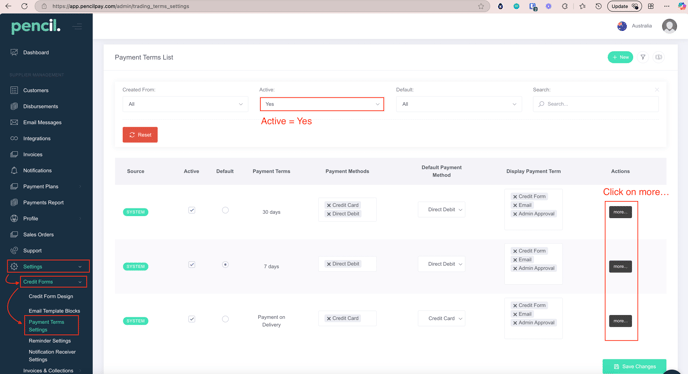The height and width of the screenshot is (374, 688).
Task: Open the filter funnel icon near New
Action: click(643, 57)
